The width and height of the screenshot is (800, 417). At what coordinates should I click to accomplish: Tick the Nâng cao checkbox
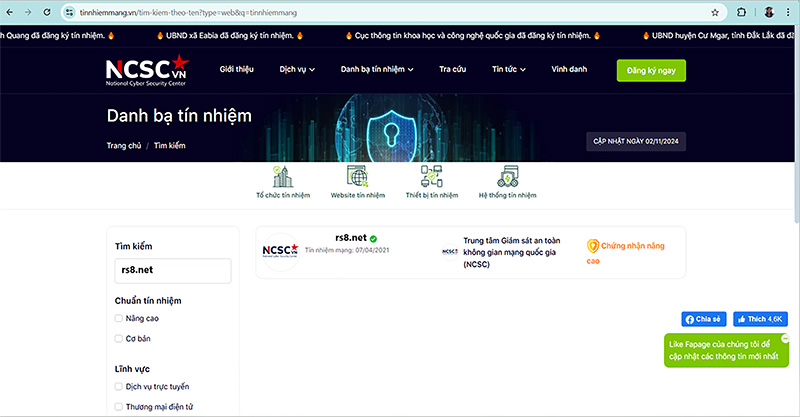point(118,318)
